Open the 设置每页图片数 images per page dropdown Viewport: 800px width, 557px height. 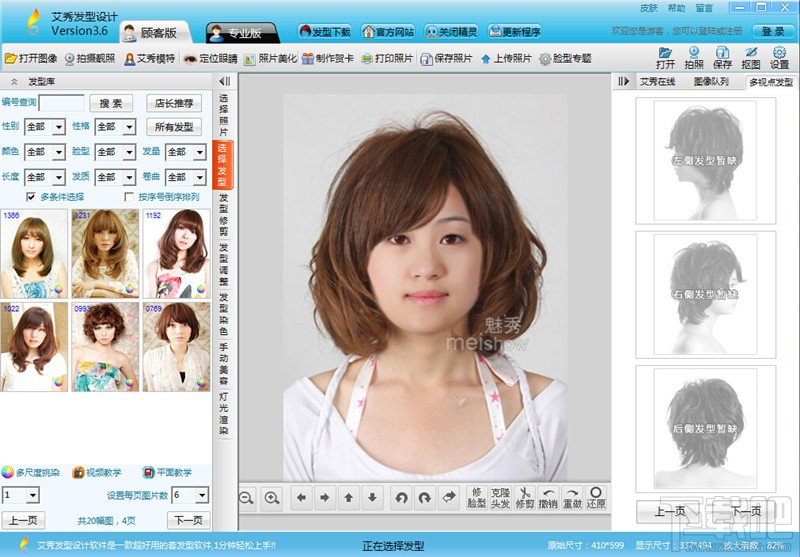click(x=190, y=495)
